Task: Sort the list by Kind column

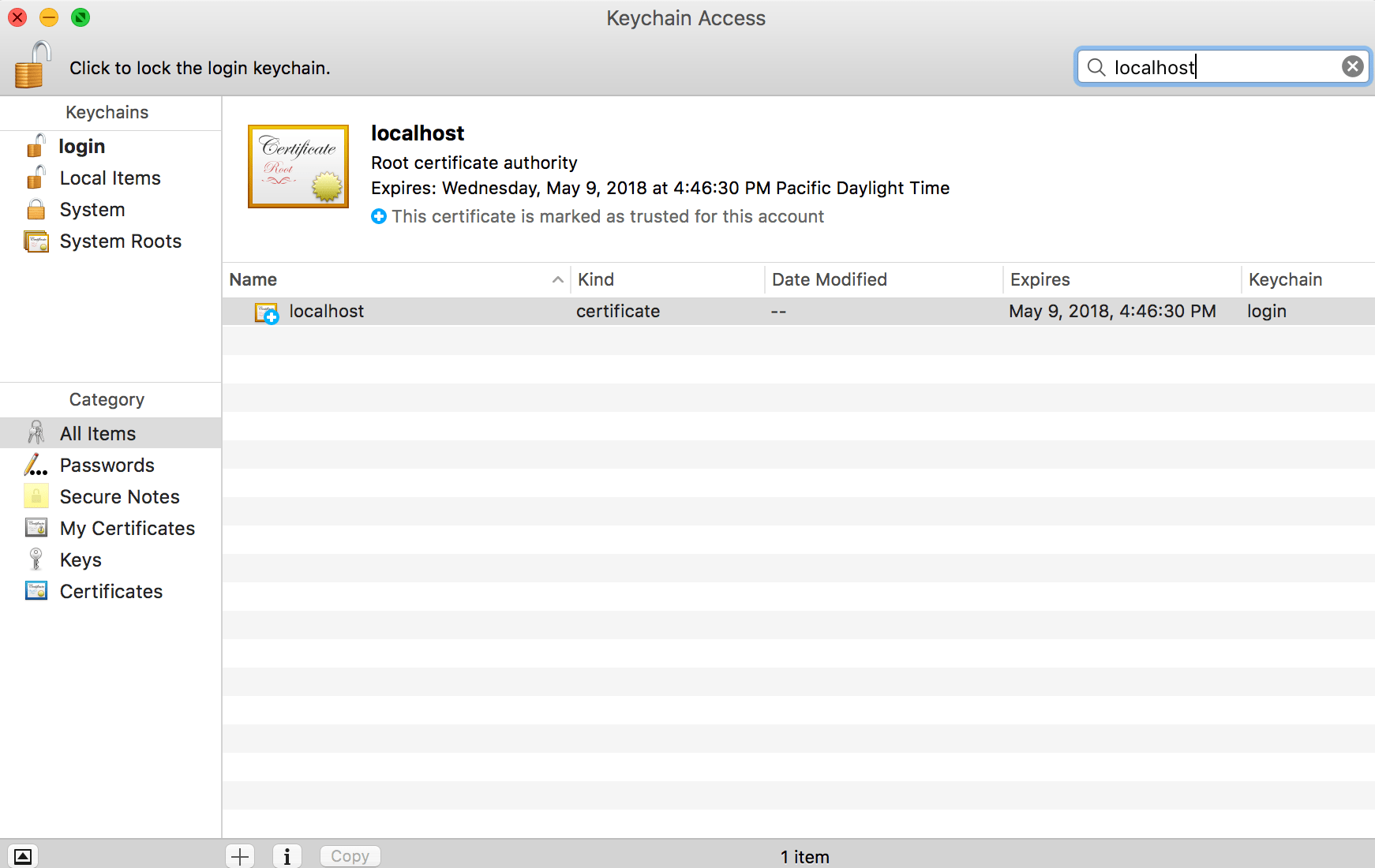Action: (668, 279)
